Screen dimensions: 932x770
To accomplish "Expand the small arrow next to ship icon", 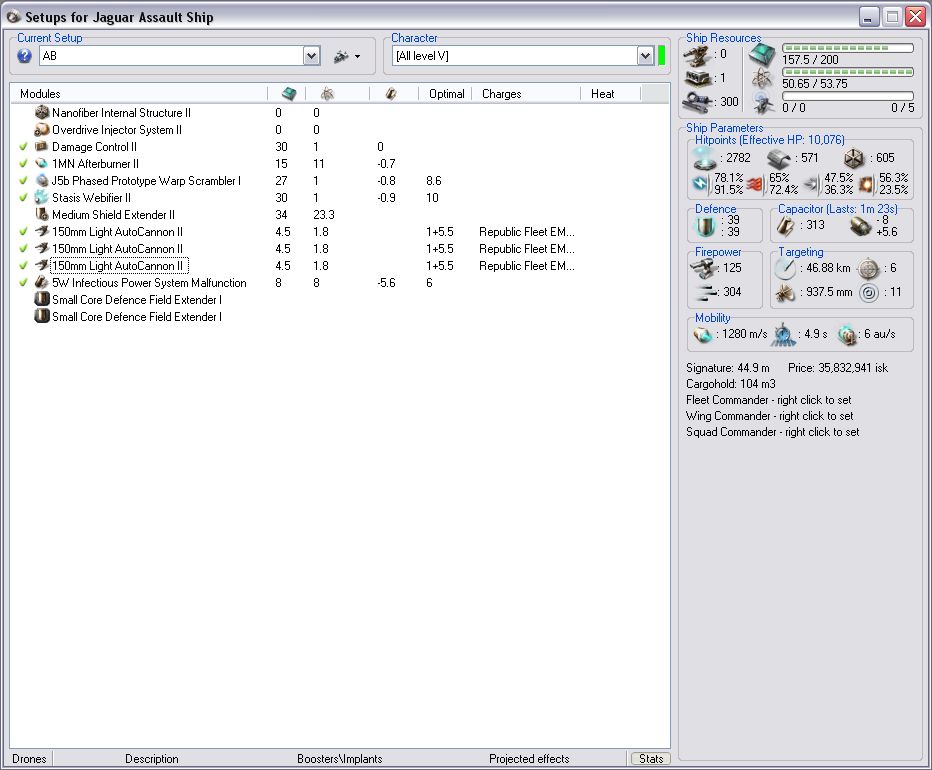I will (x=357, y=57).
